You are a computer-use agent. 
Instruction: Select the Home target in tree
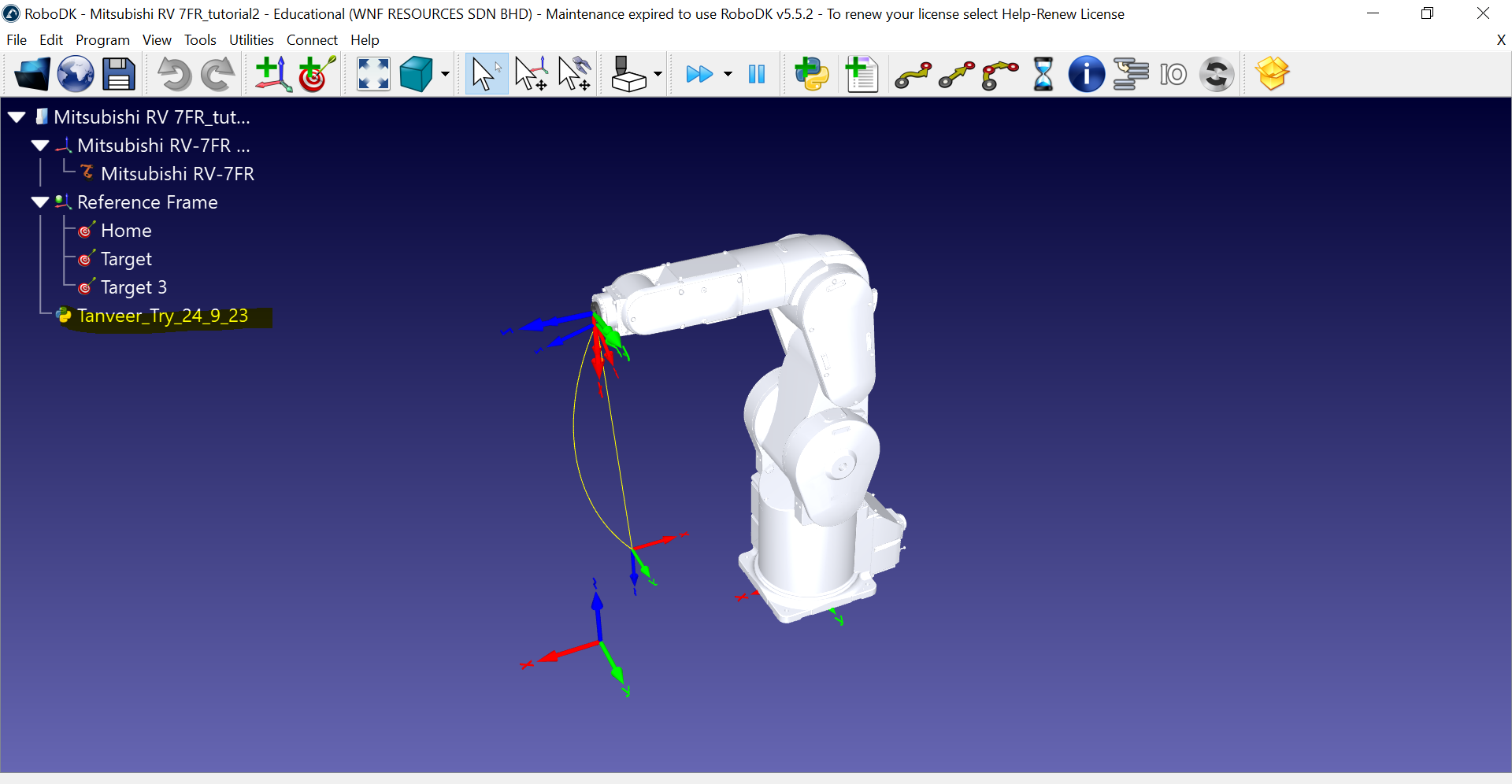(126, 231)
